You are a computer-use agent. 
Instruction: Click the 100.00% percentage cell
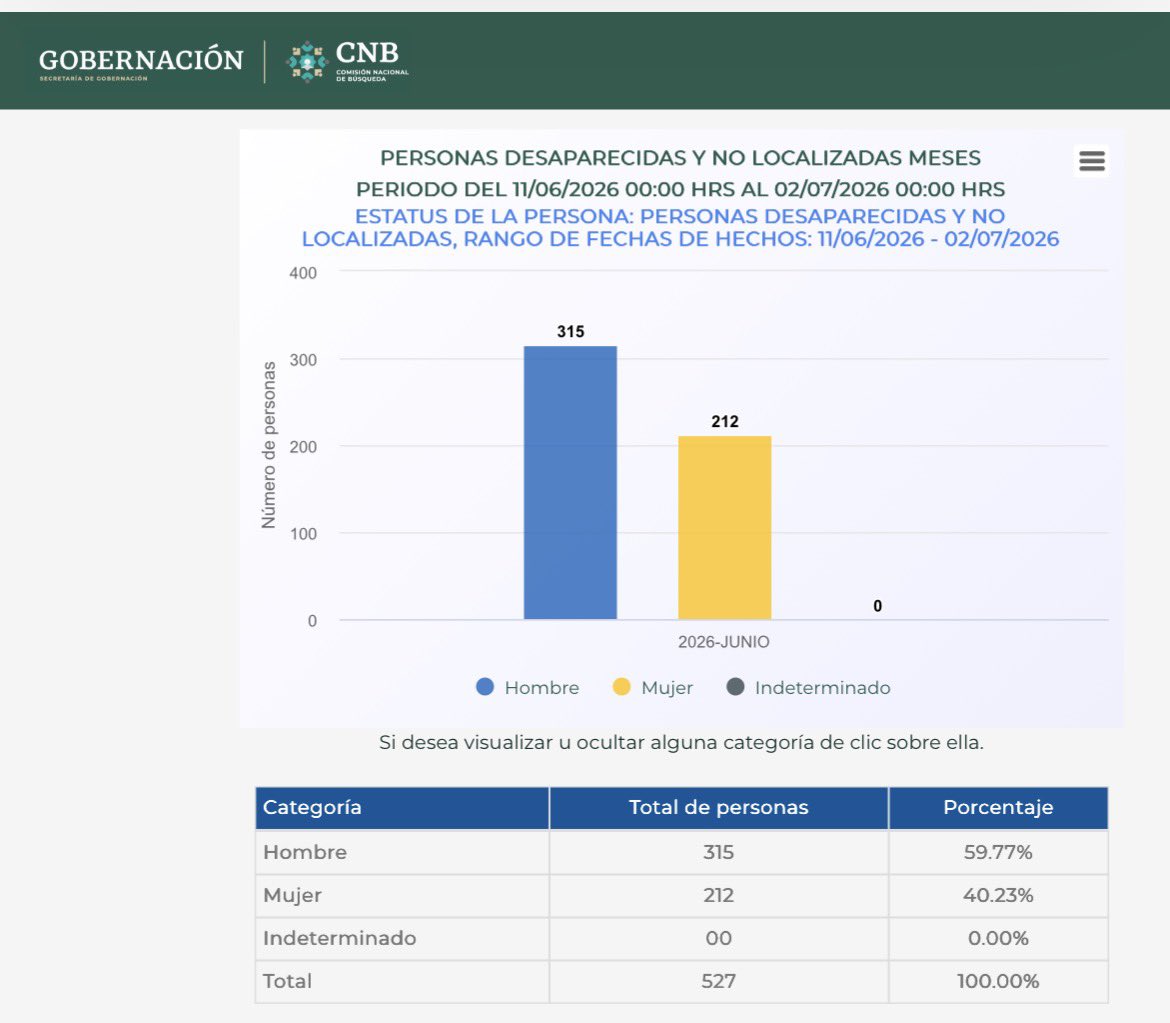coord(998,981)
